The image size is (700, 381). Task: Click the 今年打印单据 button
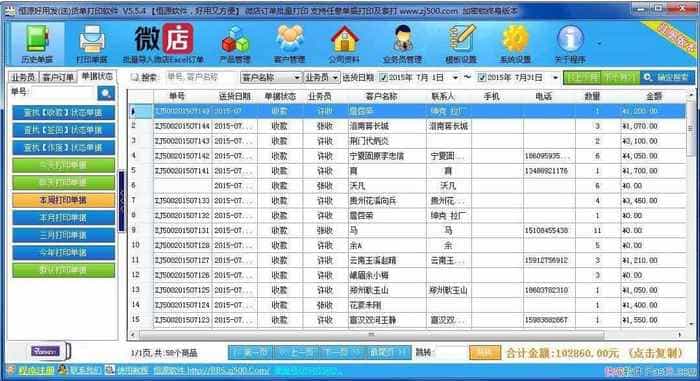(x=63, y=252)
